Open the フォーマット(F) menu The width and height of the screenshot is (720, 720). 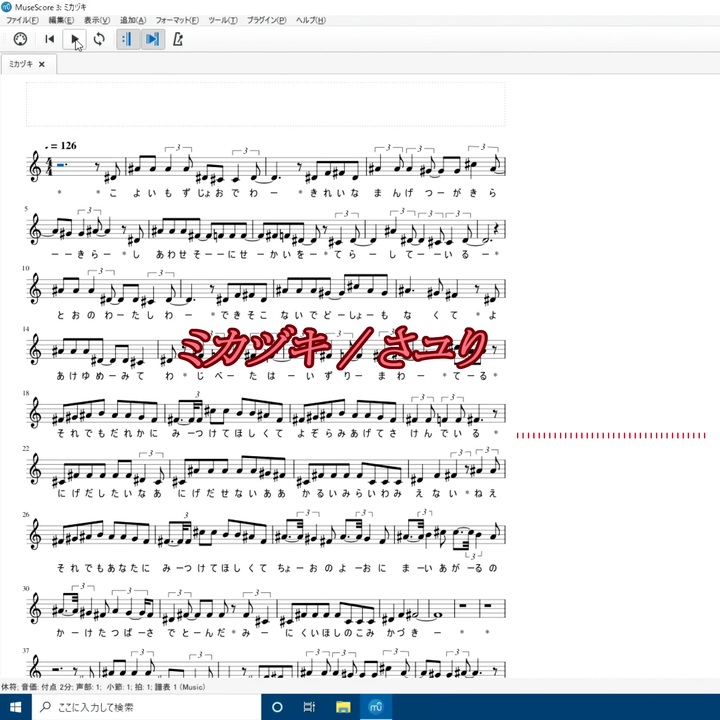[x=177, y=20]
